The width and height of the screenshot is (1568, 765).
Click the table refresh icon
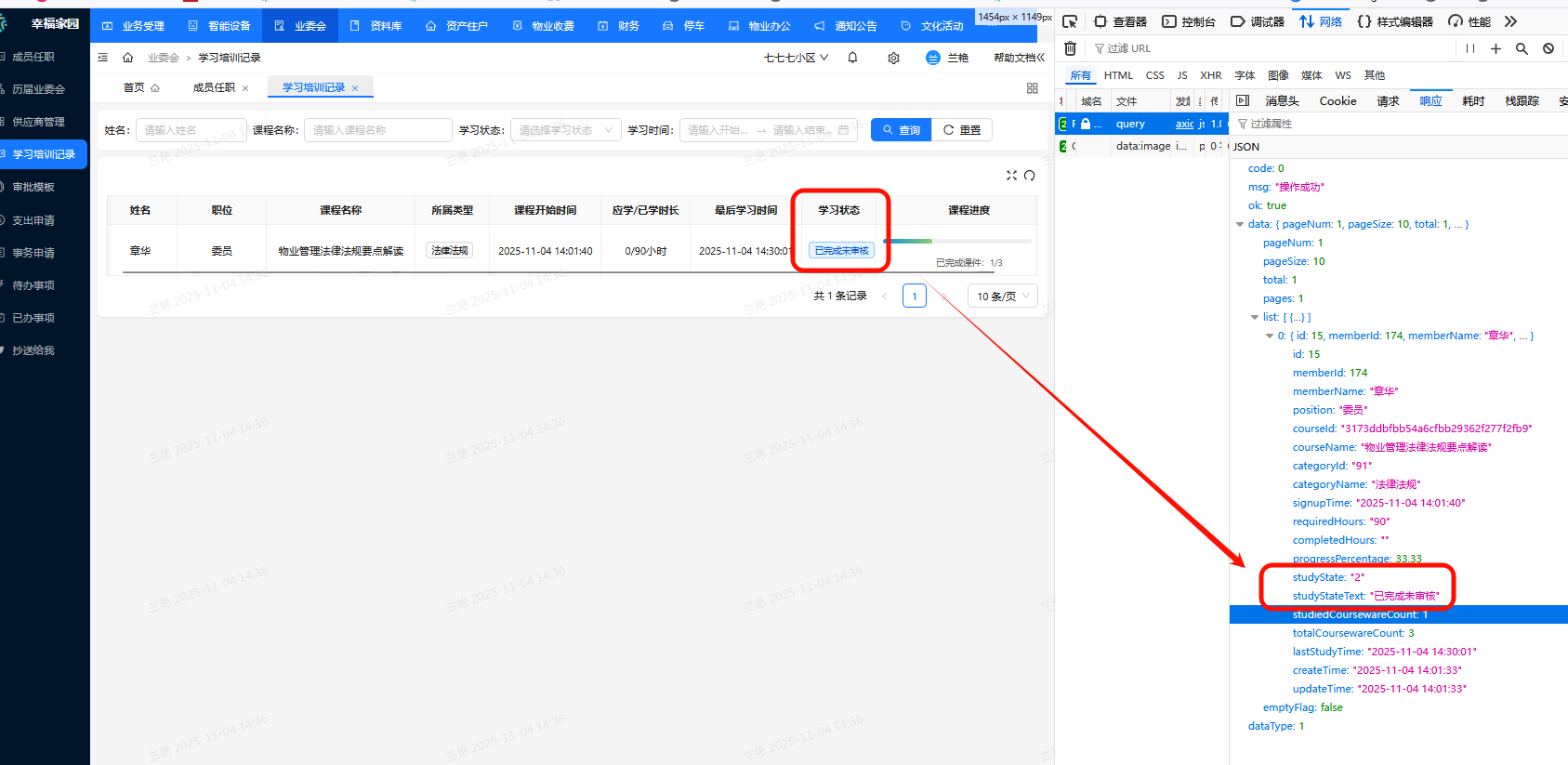click(x=1030, y=176)
